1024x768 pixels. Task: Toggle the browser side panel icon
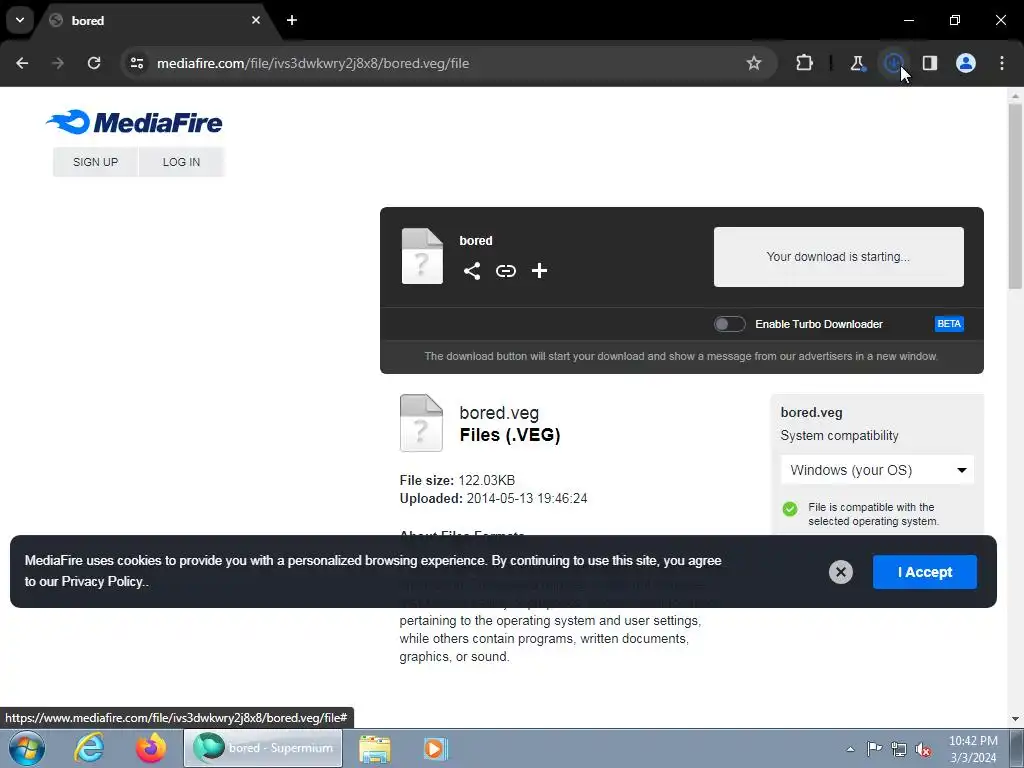(930, 63)
